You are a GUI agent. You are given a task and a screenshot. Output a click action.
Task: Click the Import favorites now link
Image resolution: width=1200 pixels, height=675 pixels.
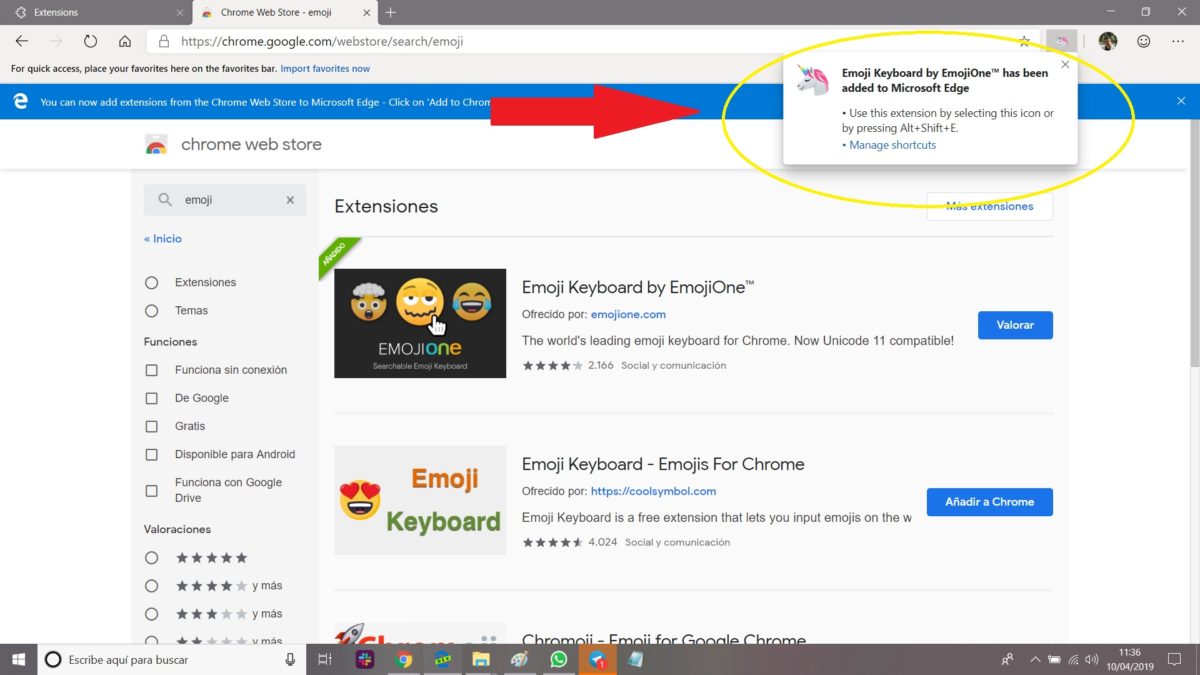point(325,69)
